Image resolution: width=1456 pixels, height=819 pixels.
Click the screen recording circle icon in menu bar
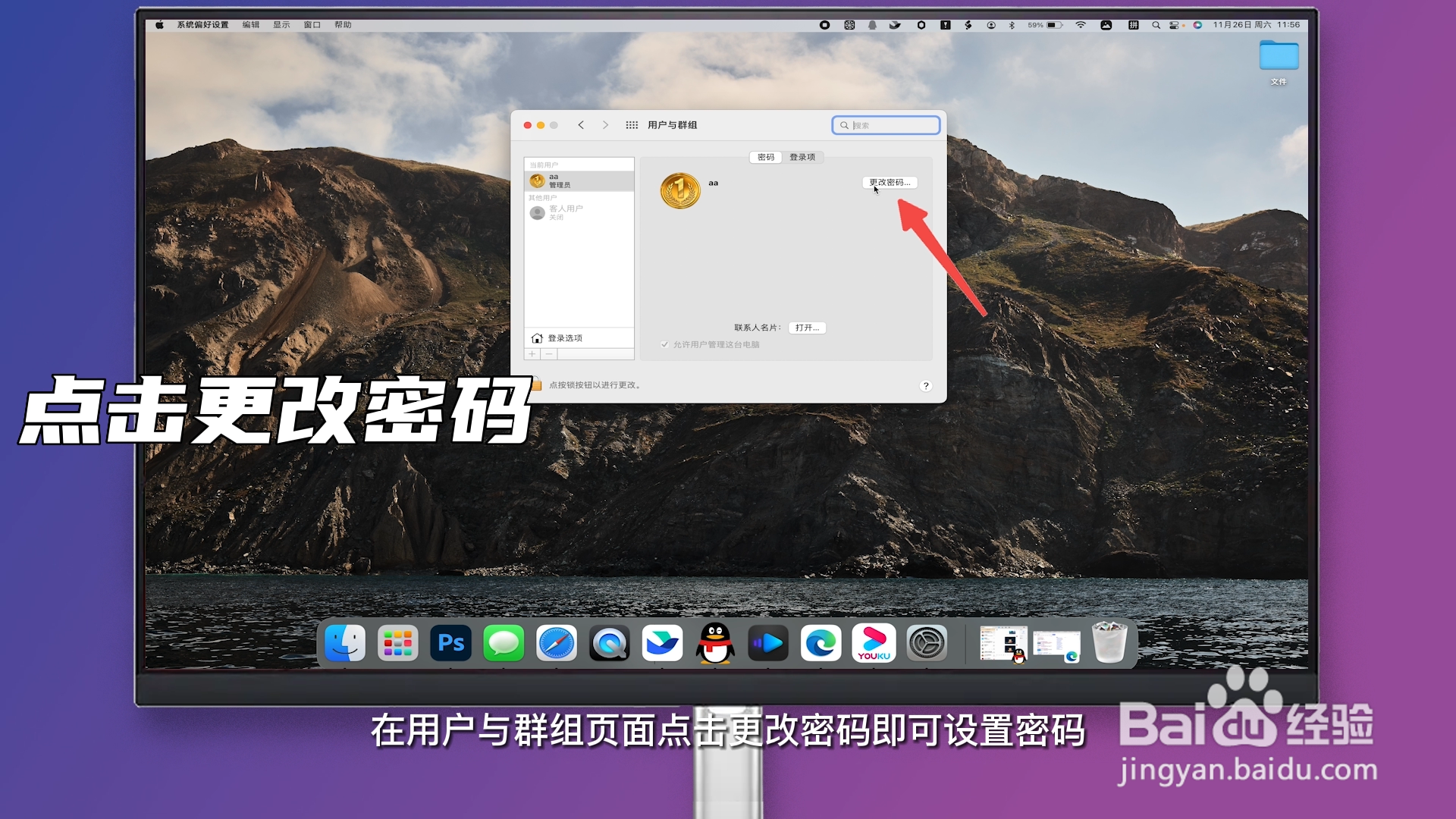[x=824, y=25]
